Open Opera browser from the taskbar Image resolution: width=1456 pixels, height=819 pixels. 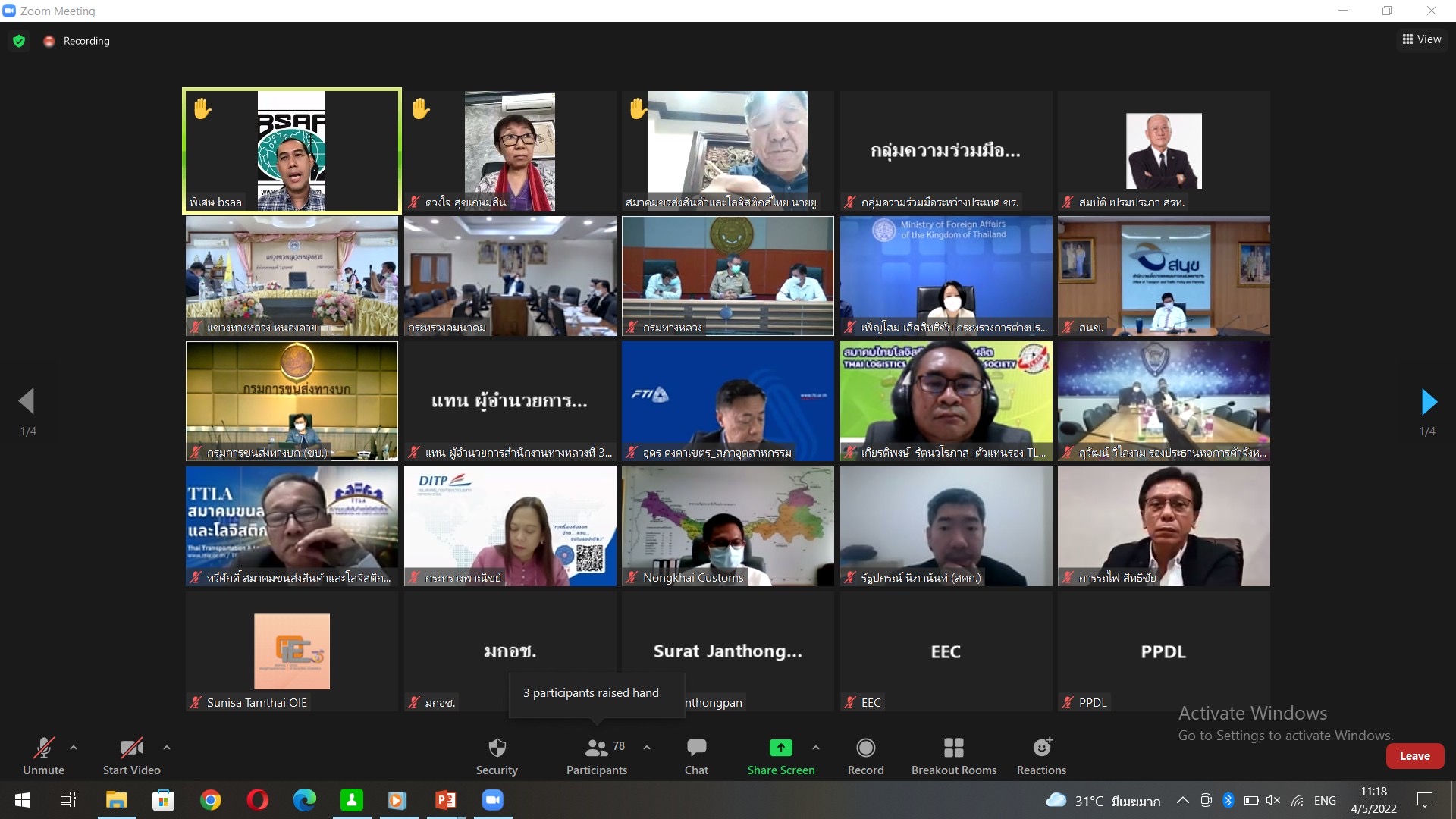coord(258,800)
